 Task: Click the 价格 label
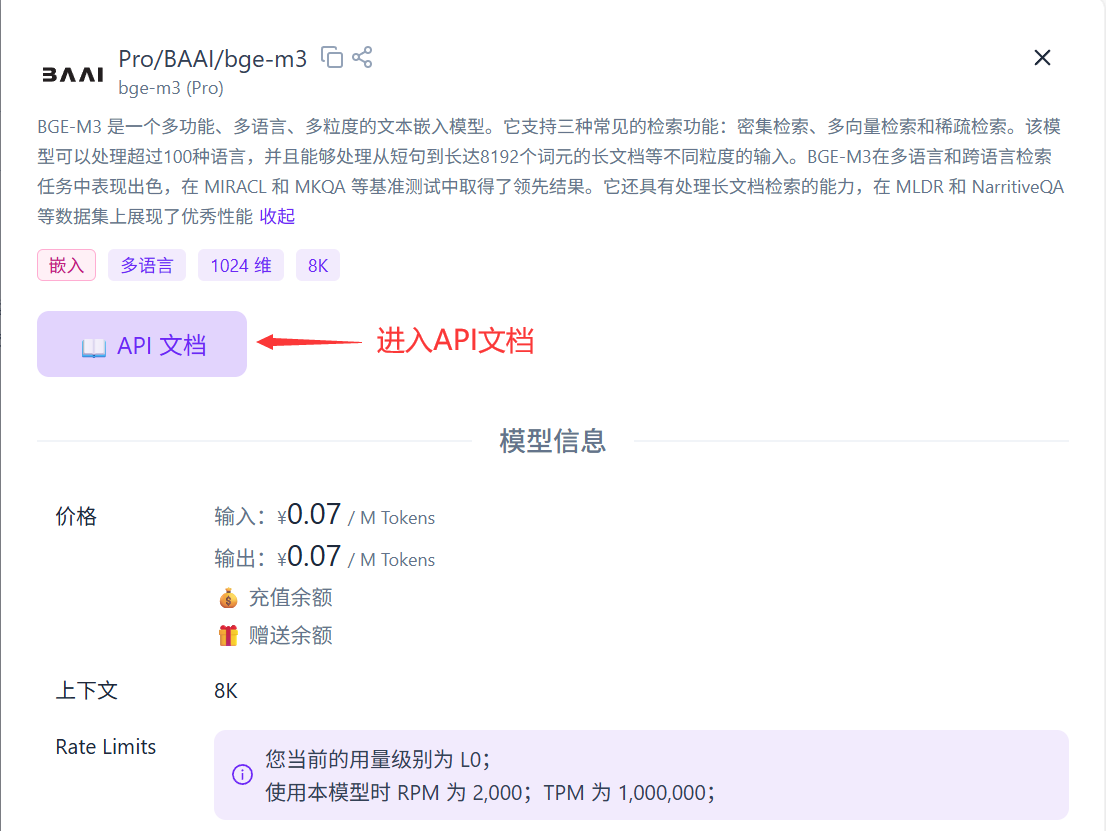76,516
